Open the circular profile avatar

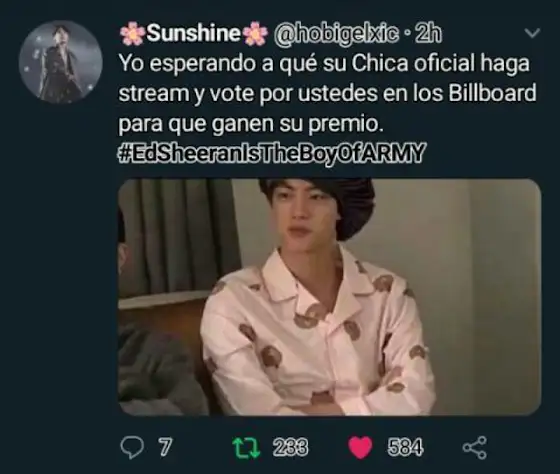coord(60,62)
